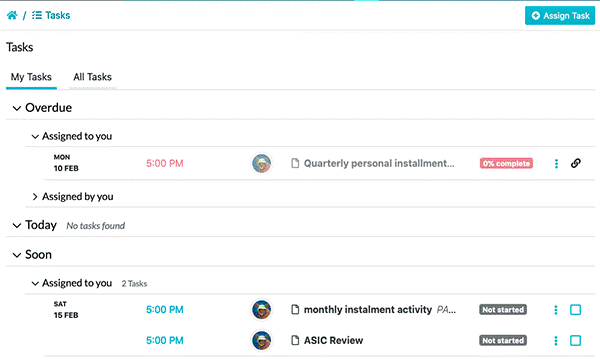Open monthly instalment activity task
The width and height of the screenshot is (600, 362).
pos(368,310)
